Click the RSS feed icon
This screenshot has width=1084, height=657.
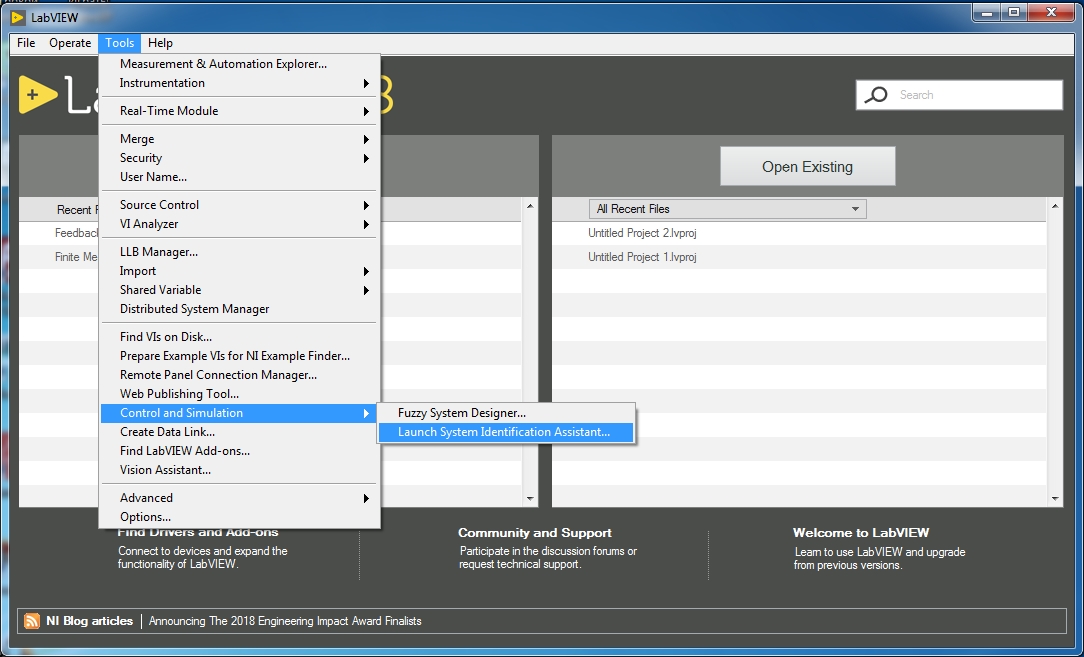pyautogui.click(x=32, y=621)
